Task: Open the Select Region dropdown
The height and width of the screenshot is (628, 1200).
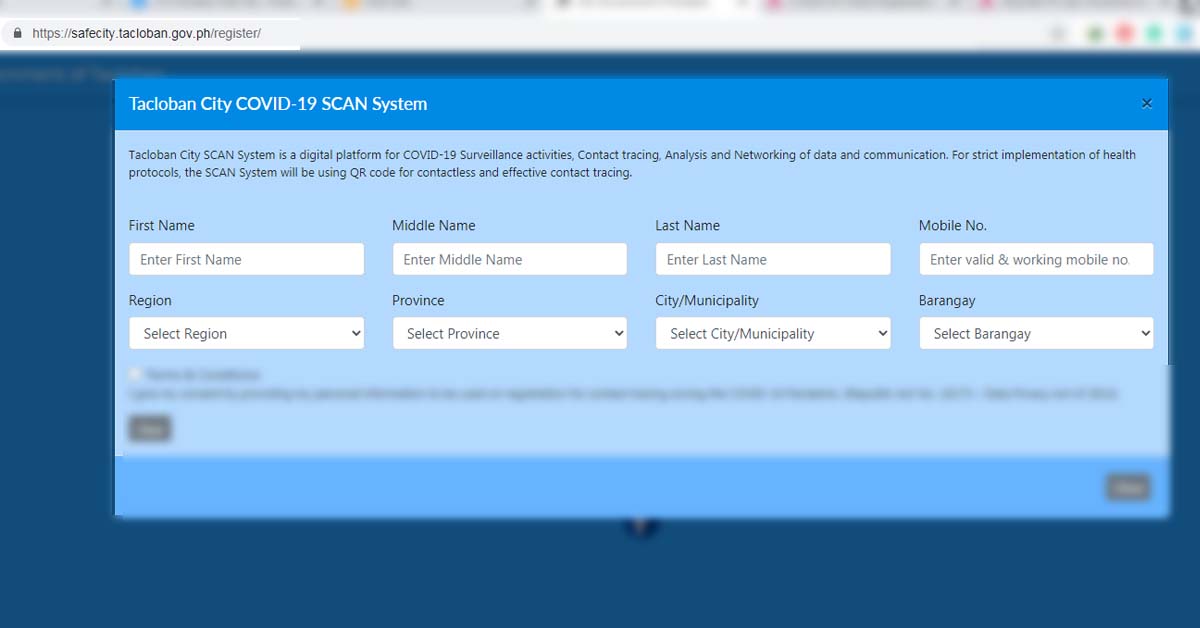Action: click(x=246, y=333)
